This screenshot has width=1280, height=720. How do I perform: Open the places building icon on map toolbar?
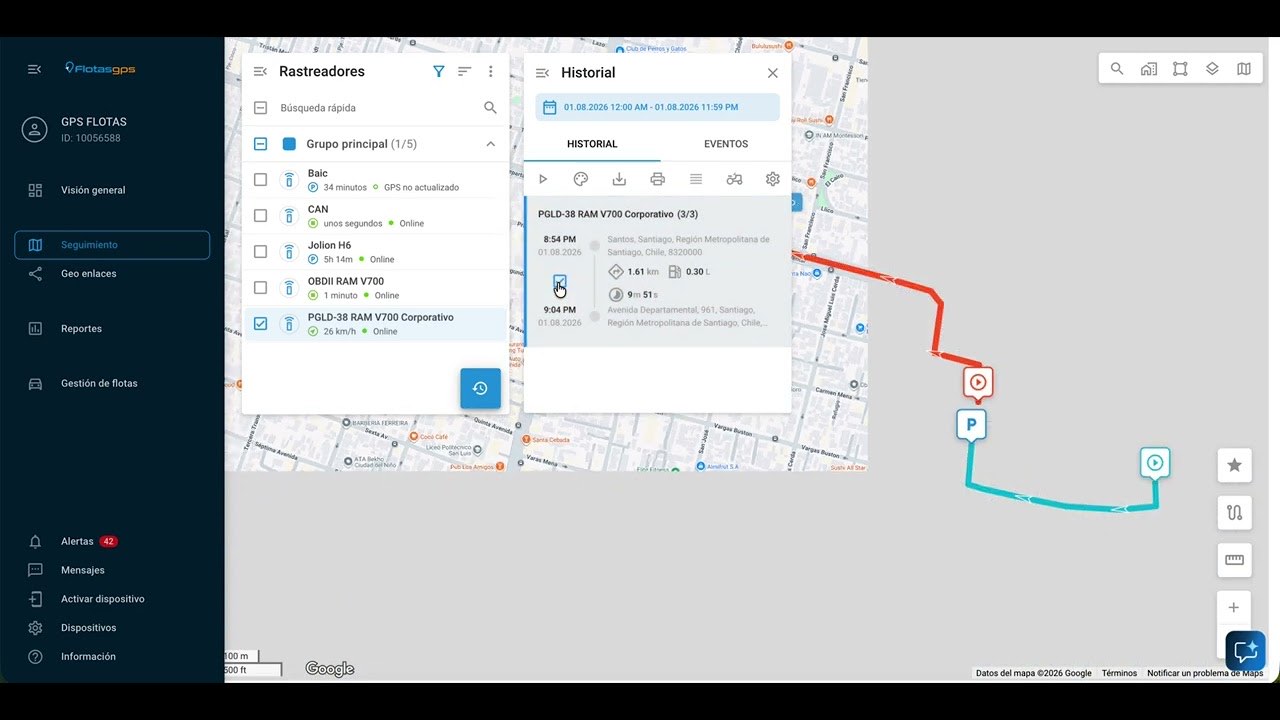click(x=1149, y=69)
